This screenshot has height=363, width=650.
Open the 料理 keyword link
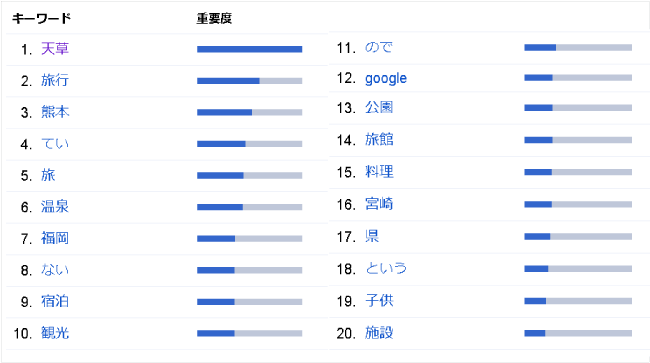click(x=379, y=172)
